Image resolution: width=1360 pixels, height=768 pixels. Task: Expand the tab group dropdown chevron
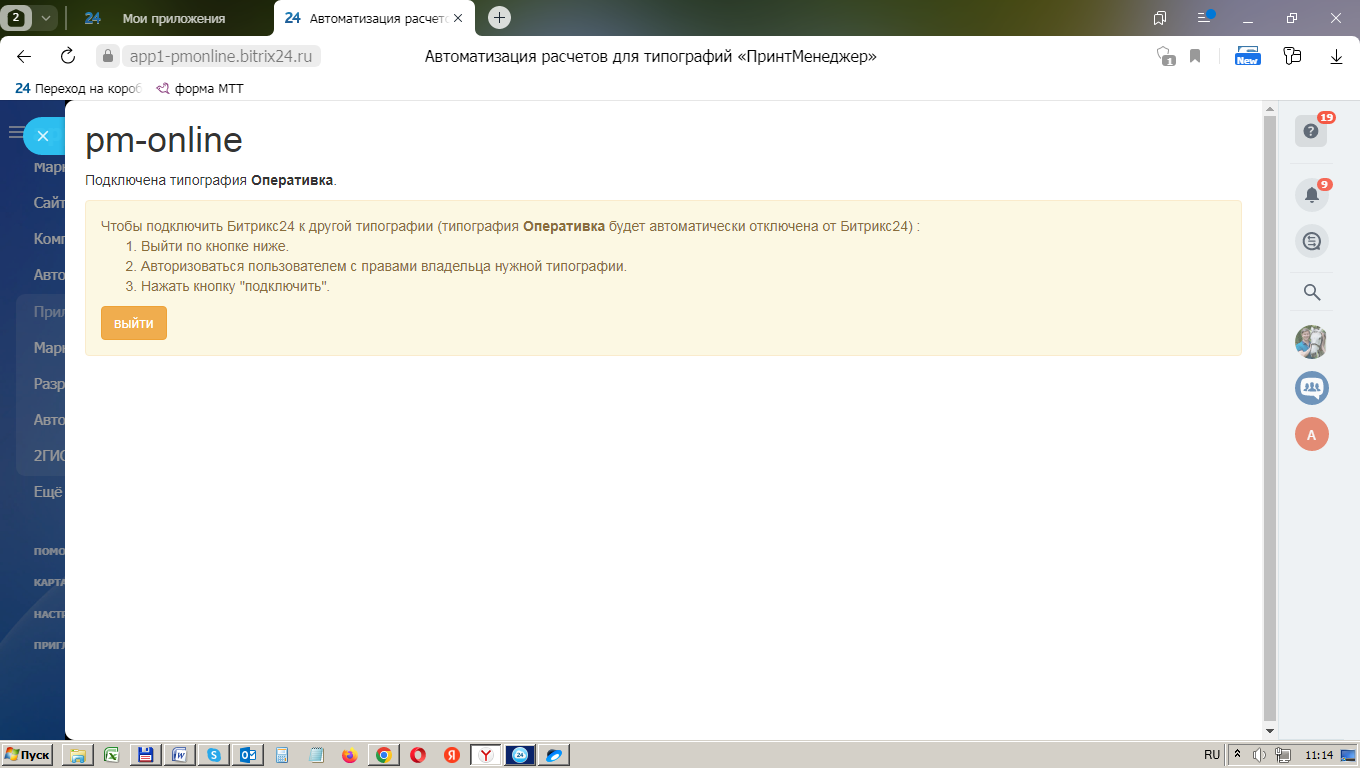(x=45, y=18)
